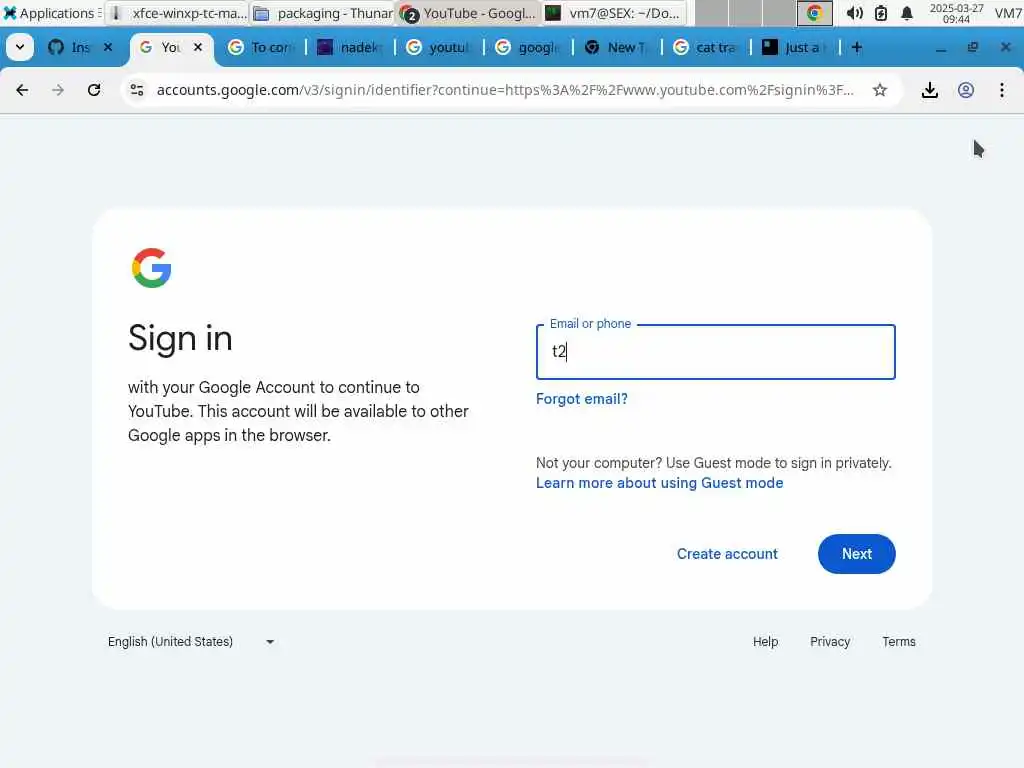Image resolution: width=1024 pixels, height=768 pixels.
Task: Switch to the 'nadek' browser tab
Action: [349, 48]
